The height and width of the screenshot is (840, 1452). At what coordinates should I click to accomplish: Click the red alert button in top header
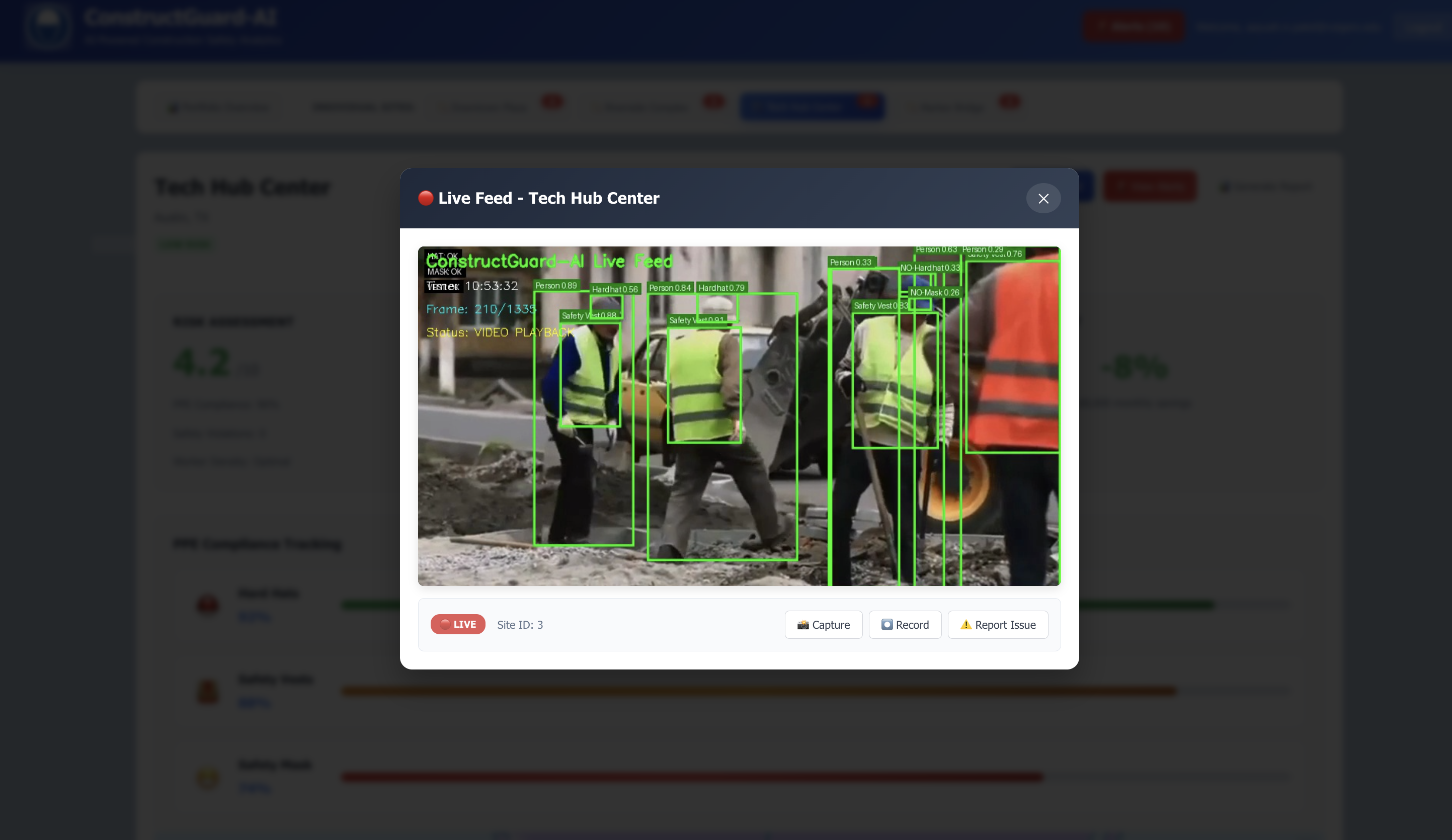click(1134, 26)
